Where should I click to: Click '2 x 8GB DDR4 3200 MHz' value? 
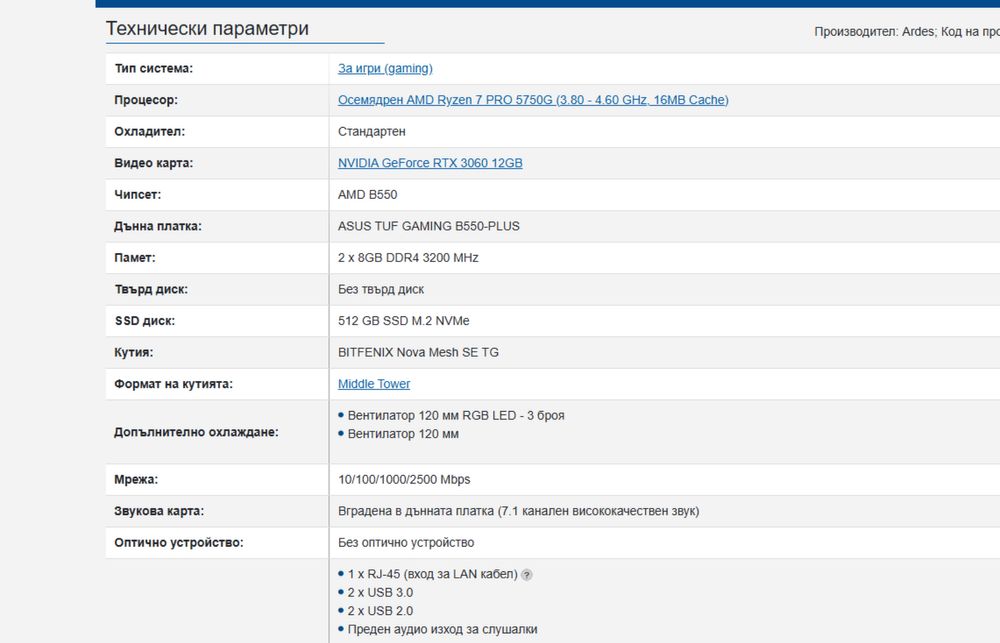click(408, 258)
